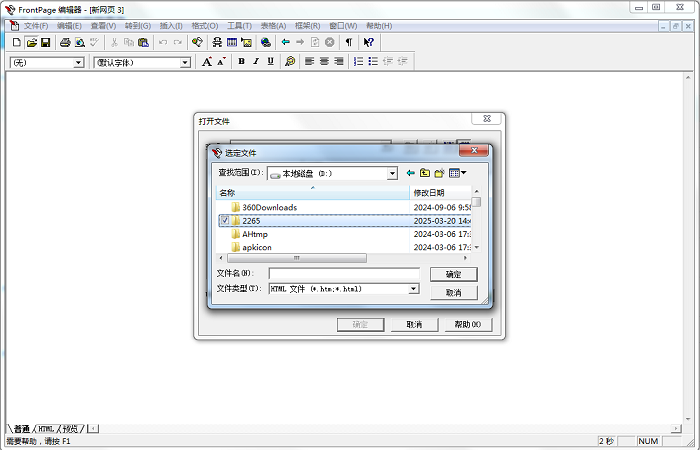Go back to previous folder in file dialog
The image size is (700, 450).
coord(410,173)
